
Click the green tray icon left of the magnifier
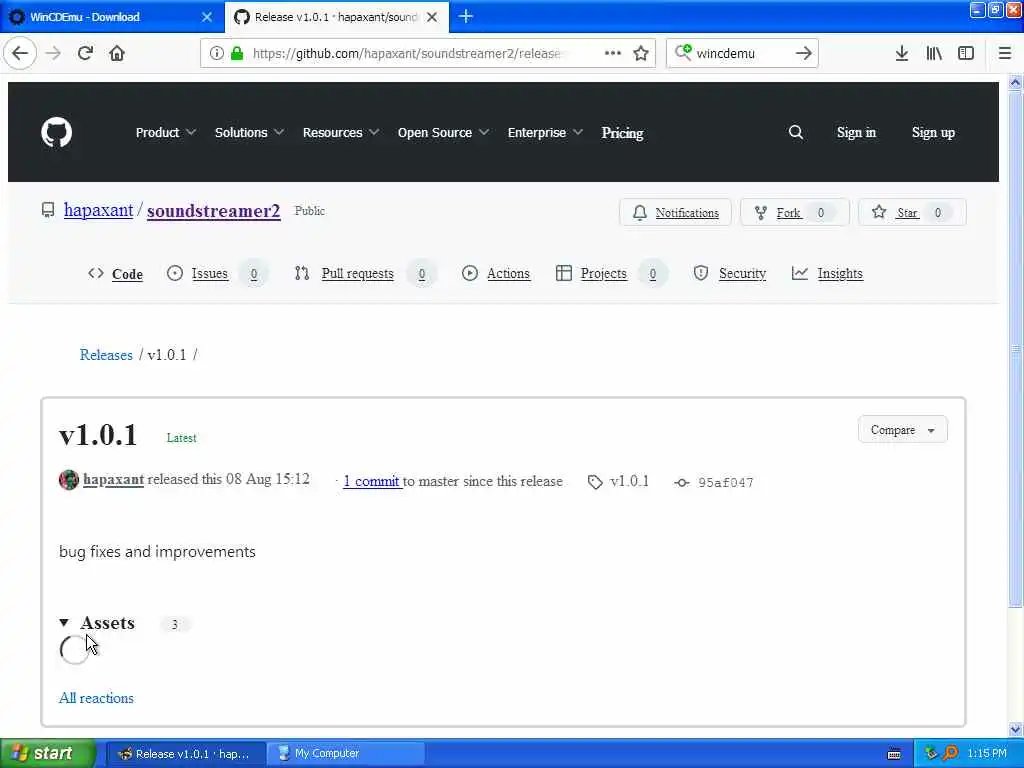pyautogui.click(x=931, y=754)
